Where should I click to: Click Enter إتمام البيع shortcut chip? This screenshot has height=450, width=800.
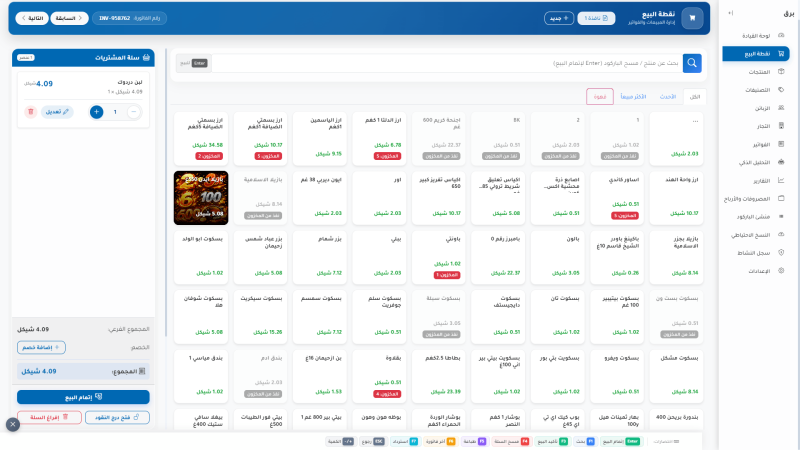(x=620, y=441)
